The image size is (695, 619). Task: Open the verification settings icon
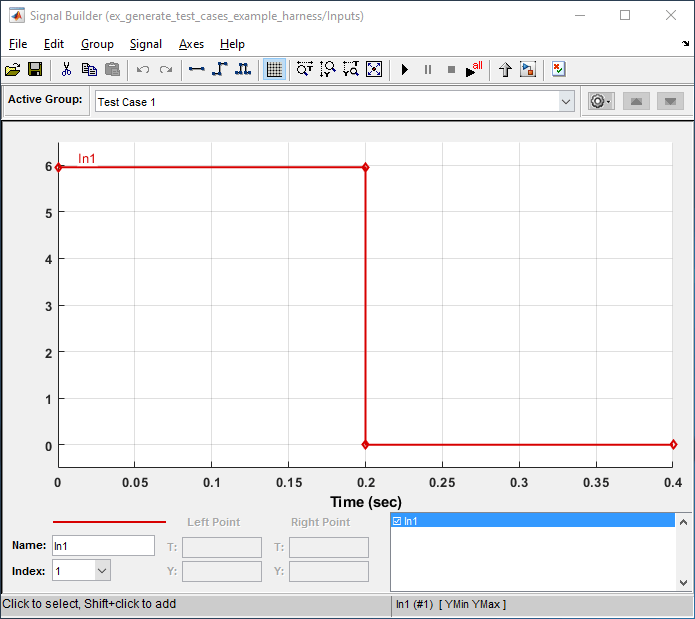(558, 69)
